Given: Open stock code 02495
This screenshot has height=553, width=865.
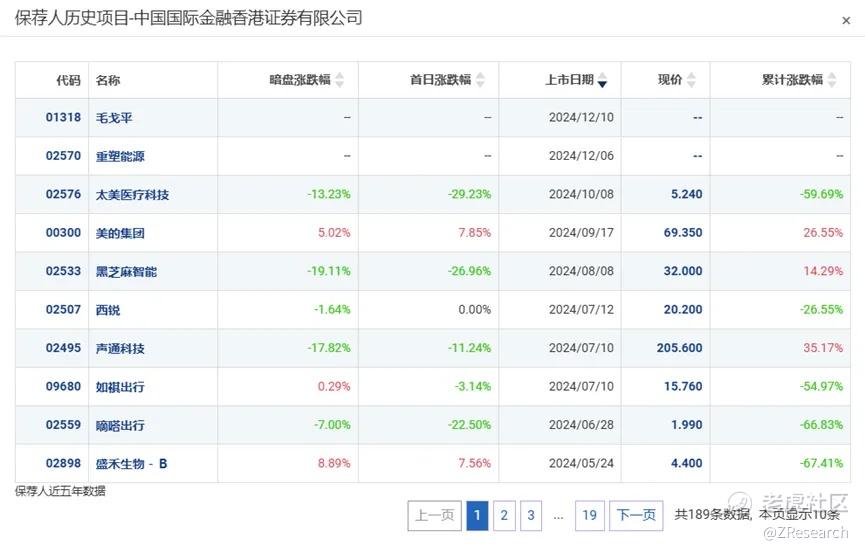Looking at the screenshot, I should coord(63,348).
